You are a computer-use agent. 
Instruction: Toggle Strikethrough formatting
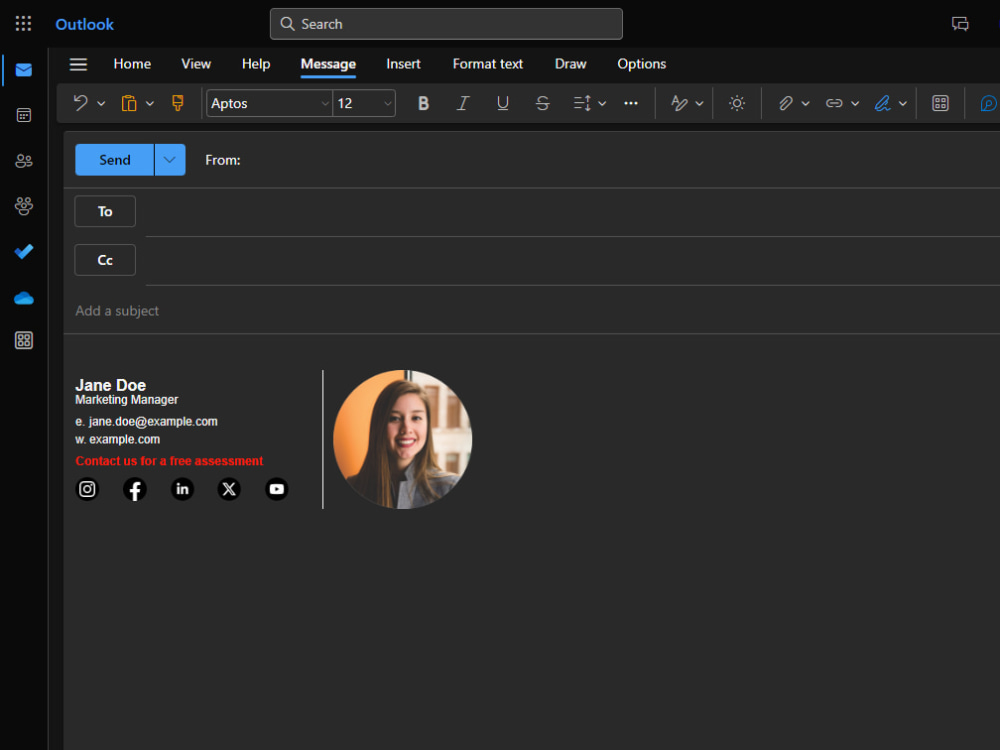pos(542,103)
